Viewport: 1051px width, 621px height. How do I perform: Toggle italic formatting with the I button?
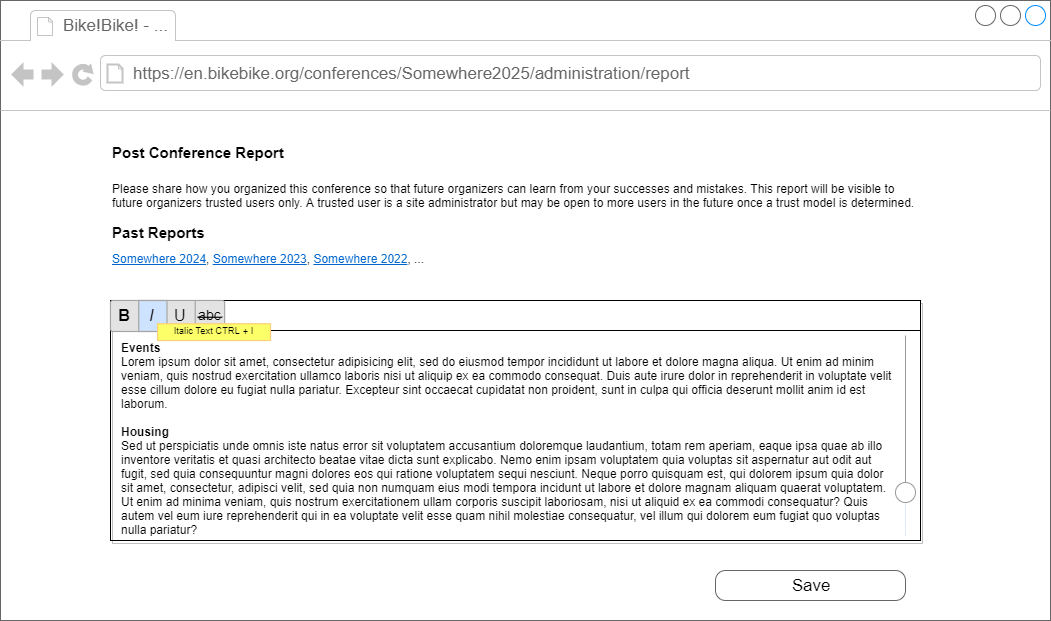coord(152,315)
